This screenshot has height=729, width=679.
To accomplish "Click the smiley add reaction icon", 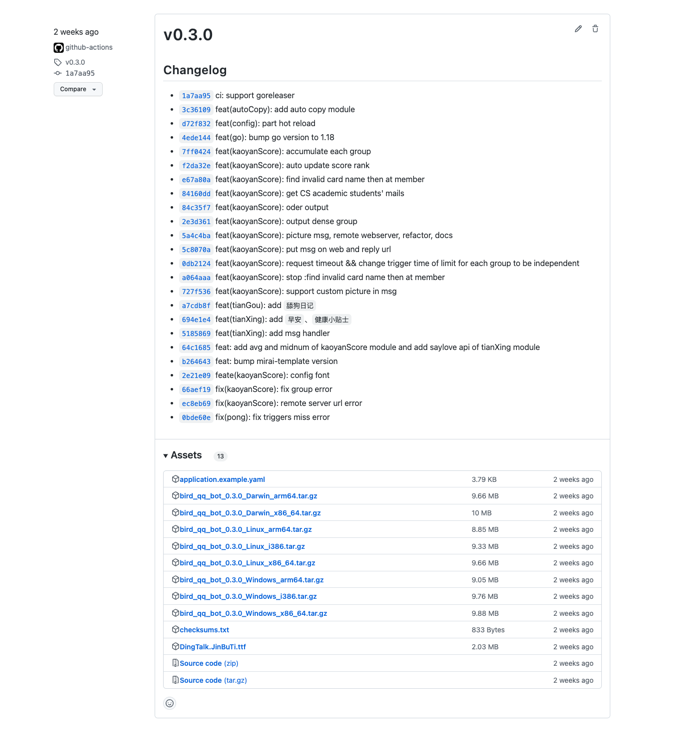I will pyautogui.click(x=170, y=703).
